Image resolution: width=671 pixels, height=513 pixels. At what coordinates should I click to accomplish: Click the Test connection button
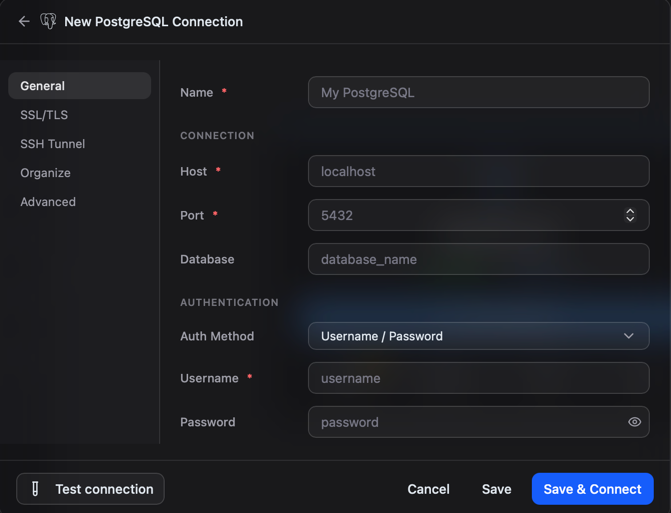[90, 489]
